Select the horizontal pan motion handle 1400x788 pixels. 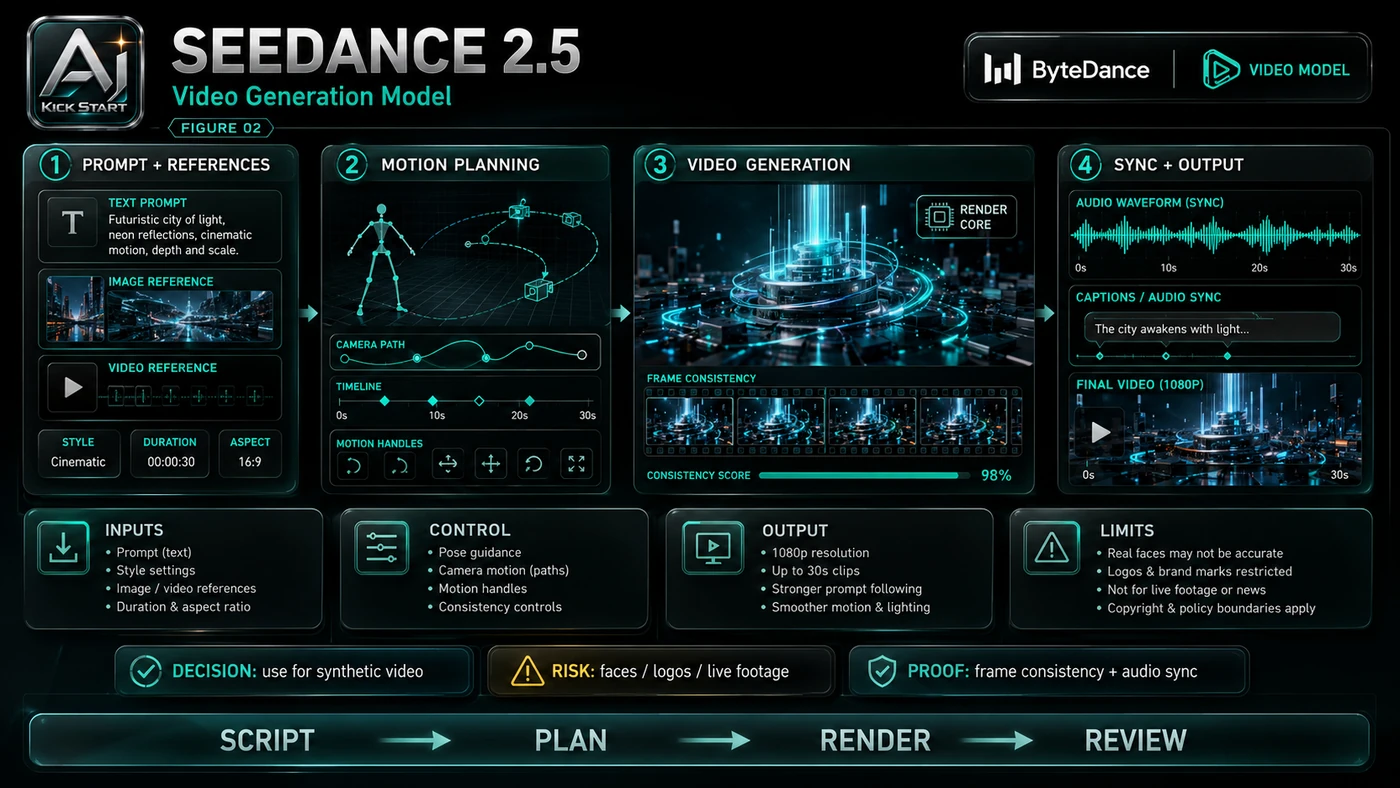click(448, 464)
